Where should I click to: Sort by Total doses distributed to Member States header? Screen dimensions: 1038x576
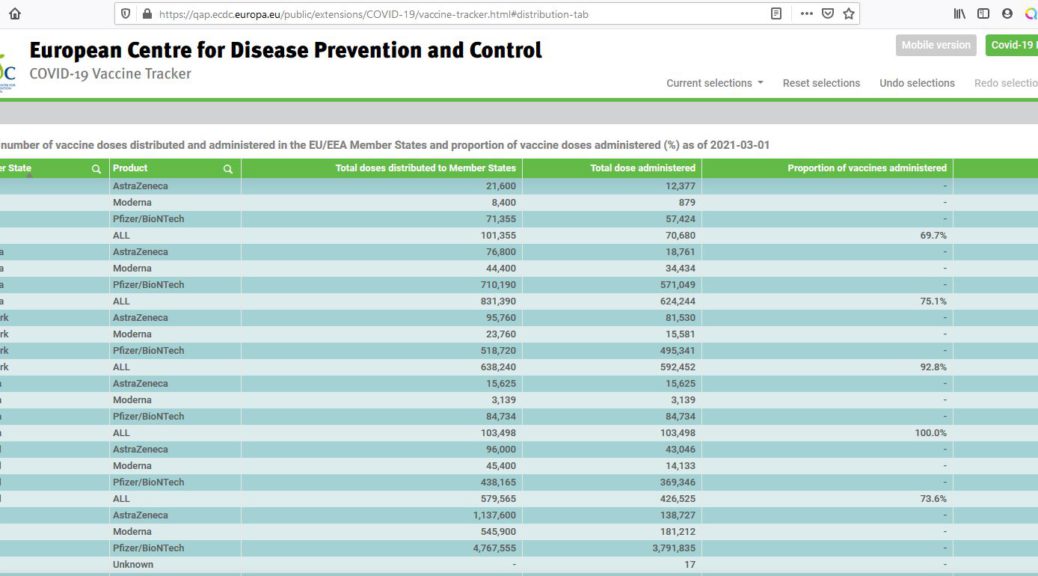point(425,168)
